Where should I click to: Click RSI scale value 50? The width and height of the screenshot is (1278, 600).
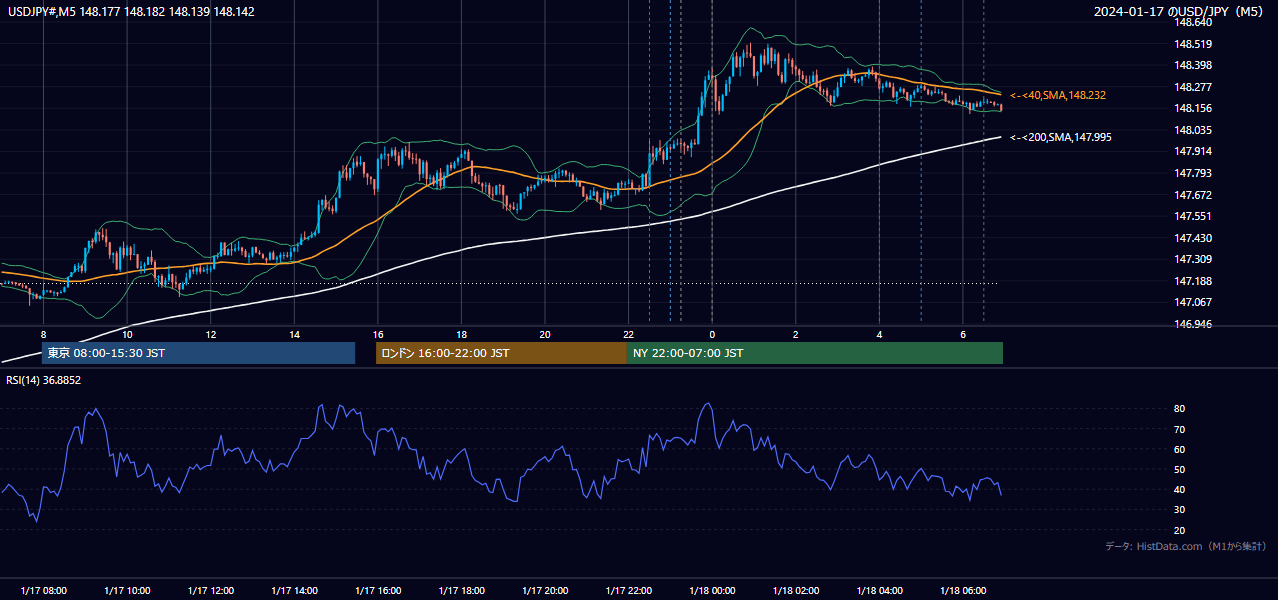(1179, 469)
